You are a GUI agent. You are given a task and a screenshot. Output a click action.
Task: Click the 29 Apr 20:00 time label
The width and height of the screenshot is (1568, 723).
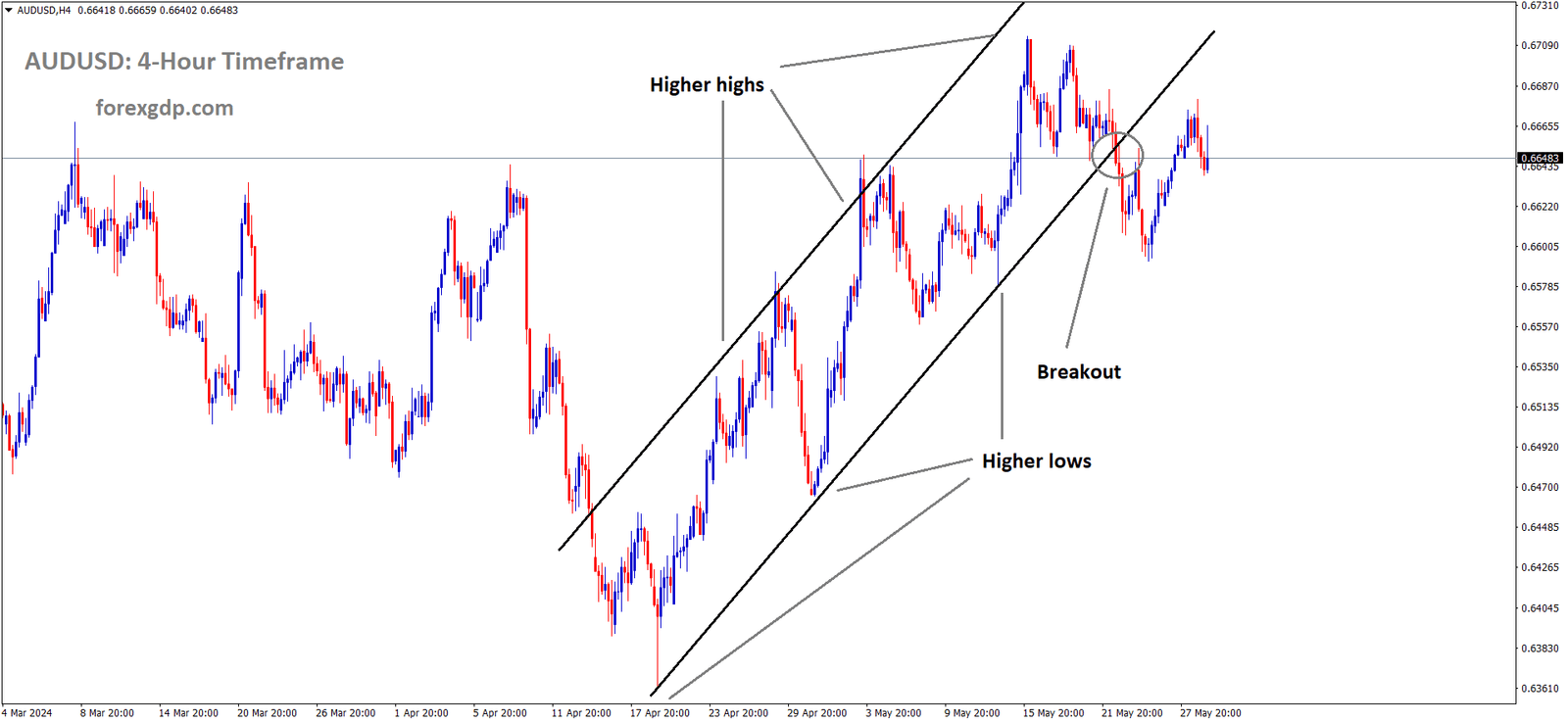(816, 713)
